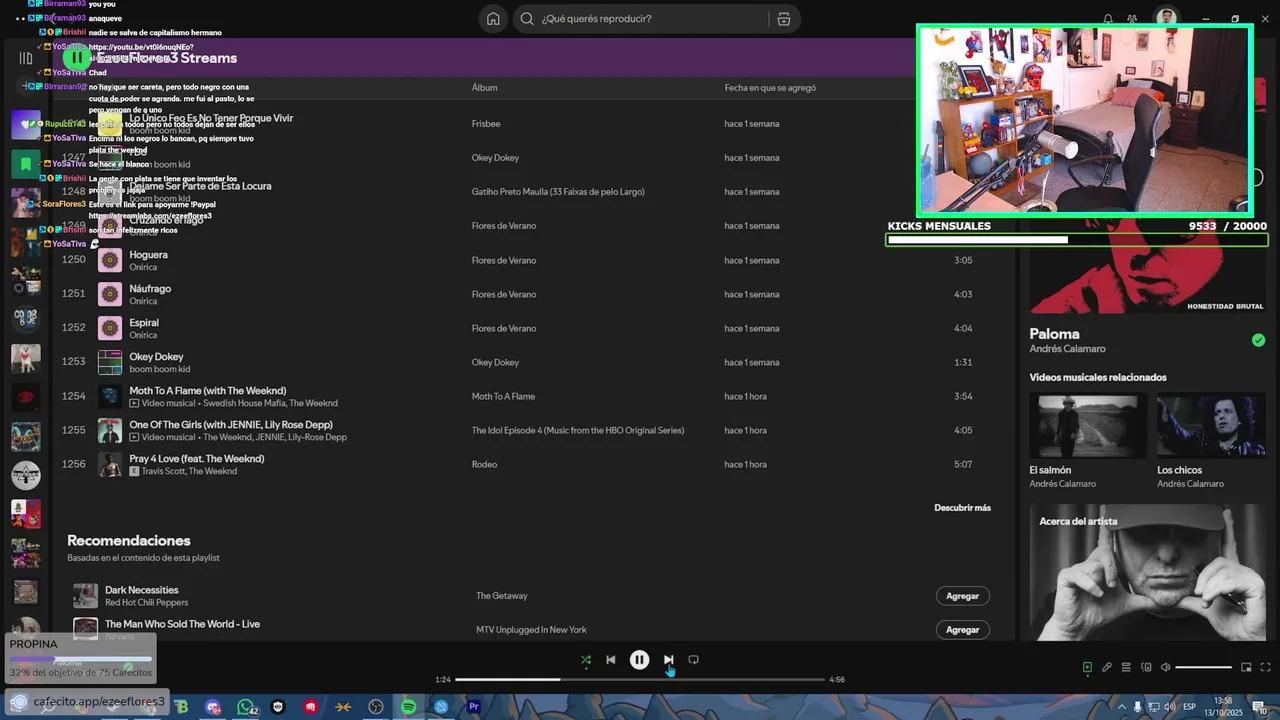Image resolution: width=1280 pixels, height=720 pixels.
Task: Sort by the Álbum column header
Action: (x=484, y=88)
